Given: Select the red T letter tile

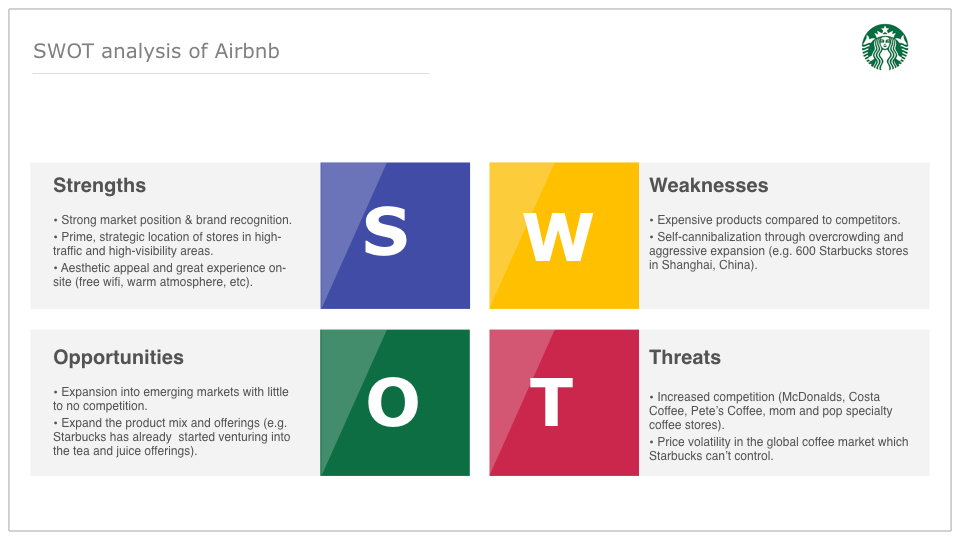Looking at the screenshot, I should click(564, 402).
